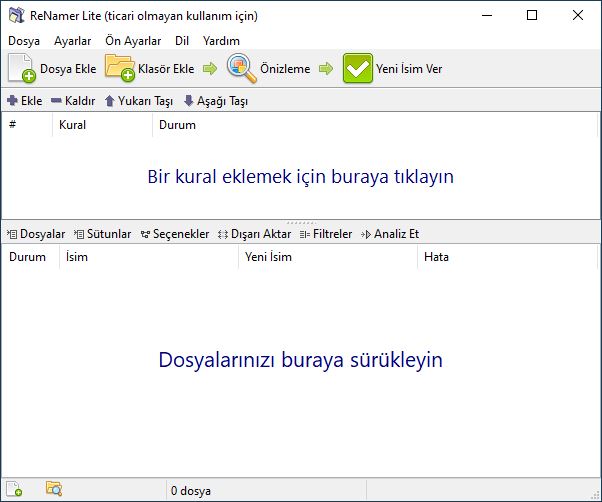Click the small add-file icon in status bar
602x502 pixels.
pyautogui.click(x=14, y=489)
